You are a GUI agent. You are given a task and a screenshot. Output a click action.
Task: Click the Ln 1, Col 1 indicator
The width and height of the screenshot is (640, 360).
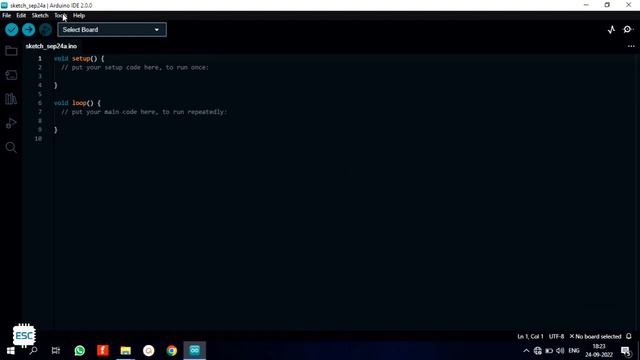tap(530, 336)
